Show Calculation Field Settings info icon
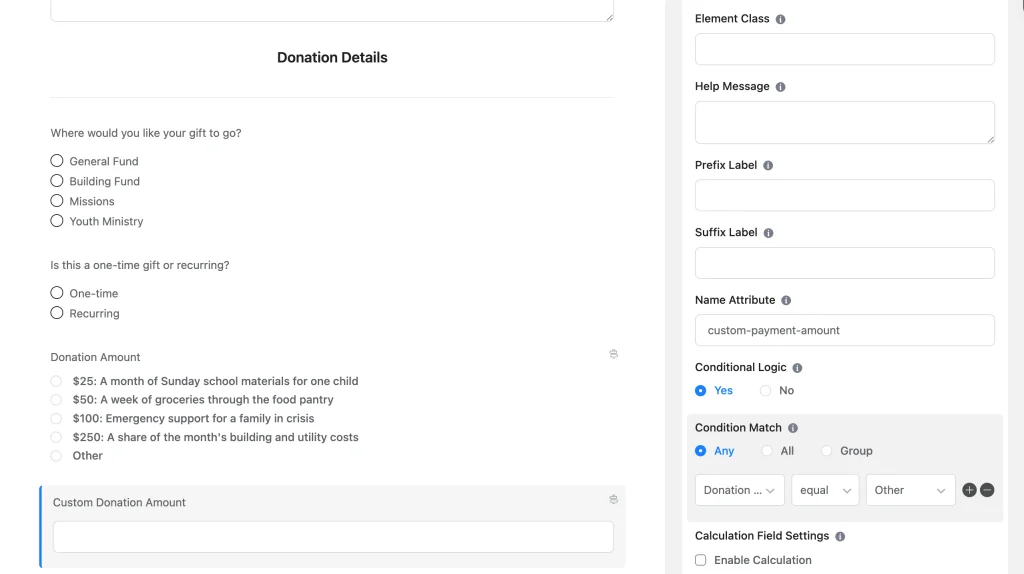The width and height of the screenshot is (1024, 574). [840, 536]
